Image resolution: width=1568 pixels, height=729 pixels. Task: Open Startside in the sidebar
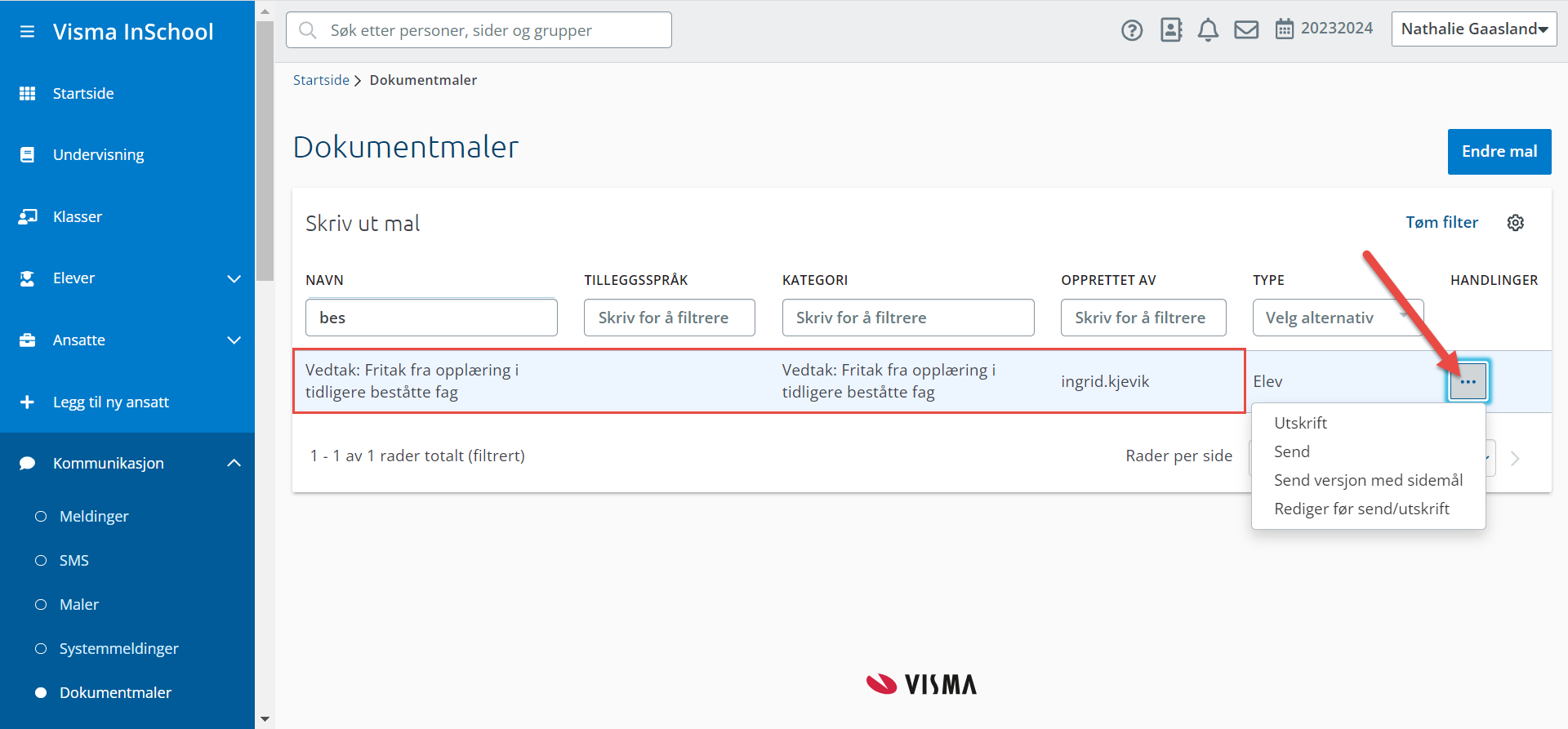click(83, 93)
